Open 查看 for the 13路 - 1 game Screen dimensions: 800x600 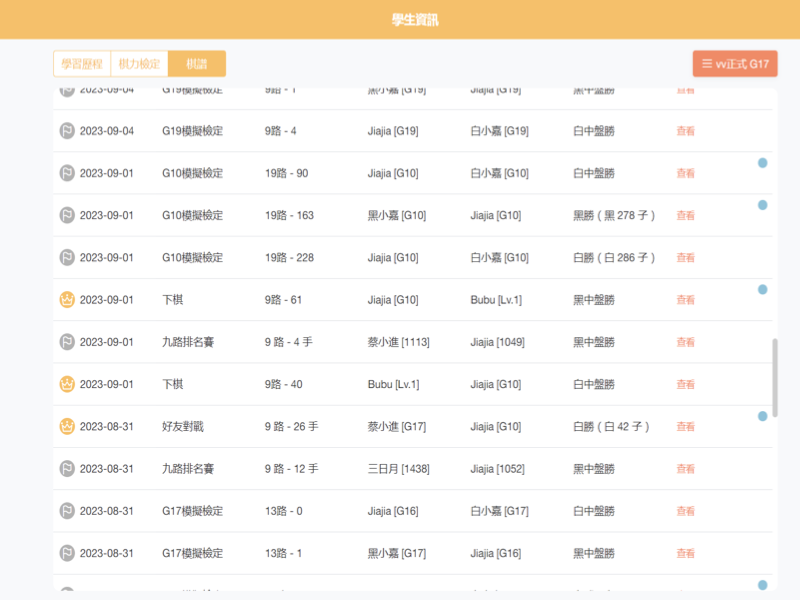pyautogui.click(x=685, y=553)
